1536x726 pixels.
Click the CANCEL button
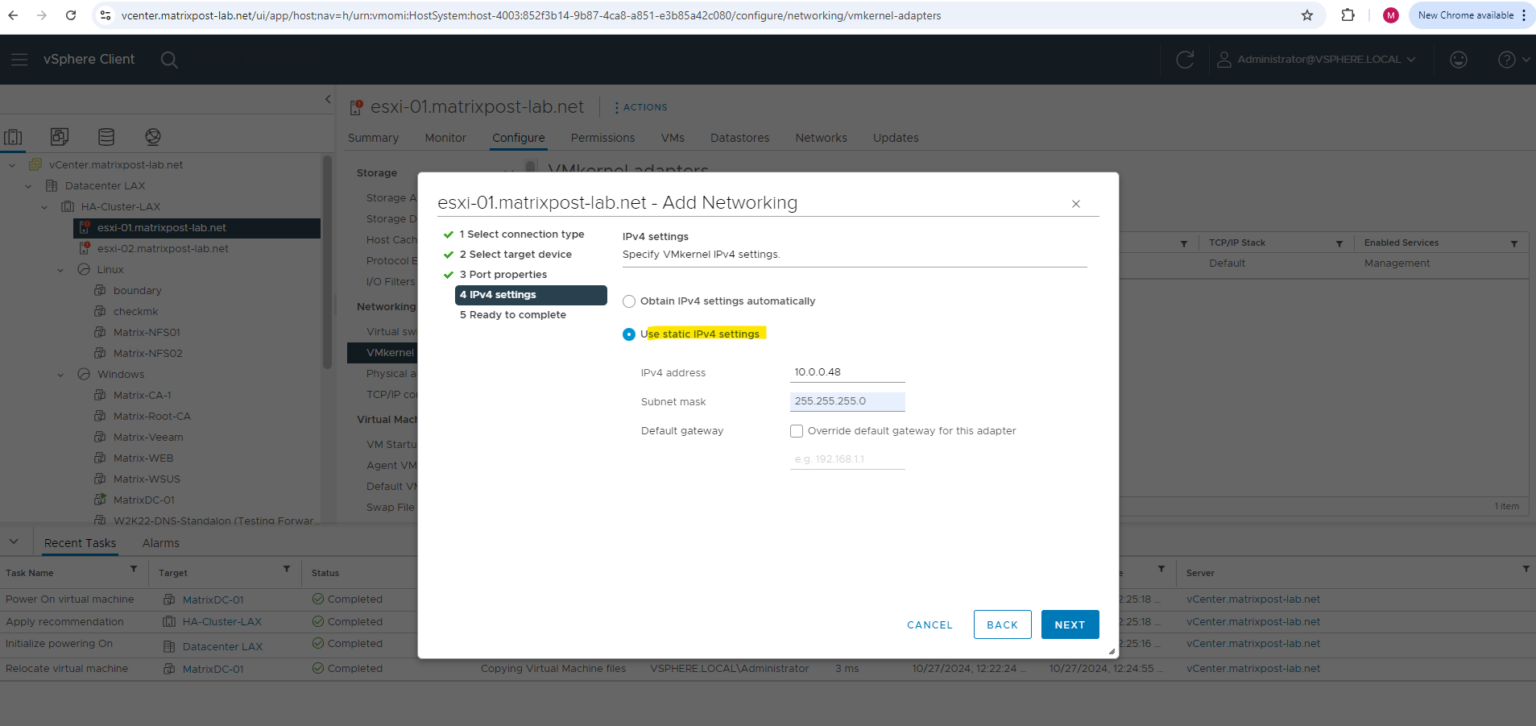(929, 624)
